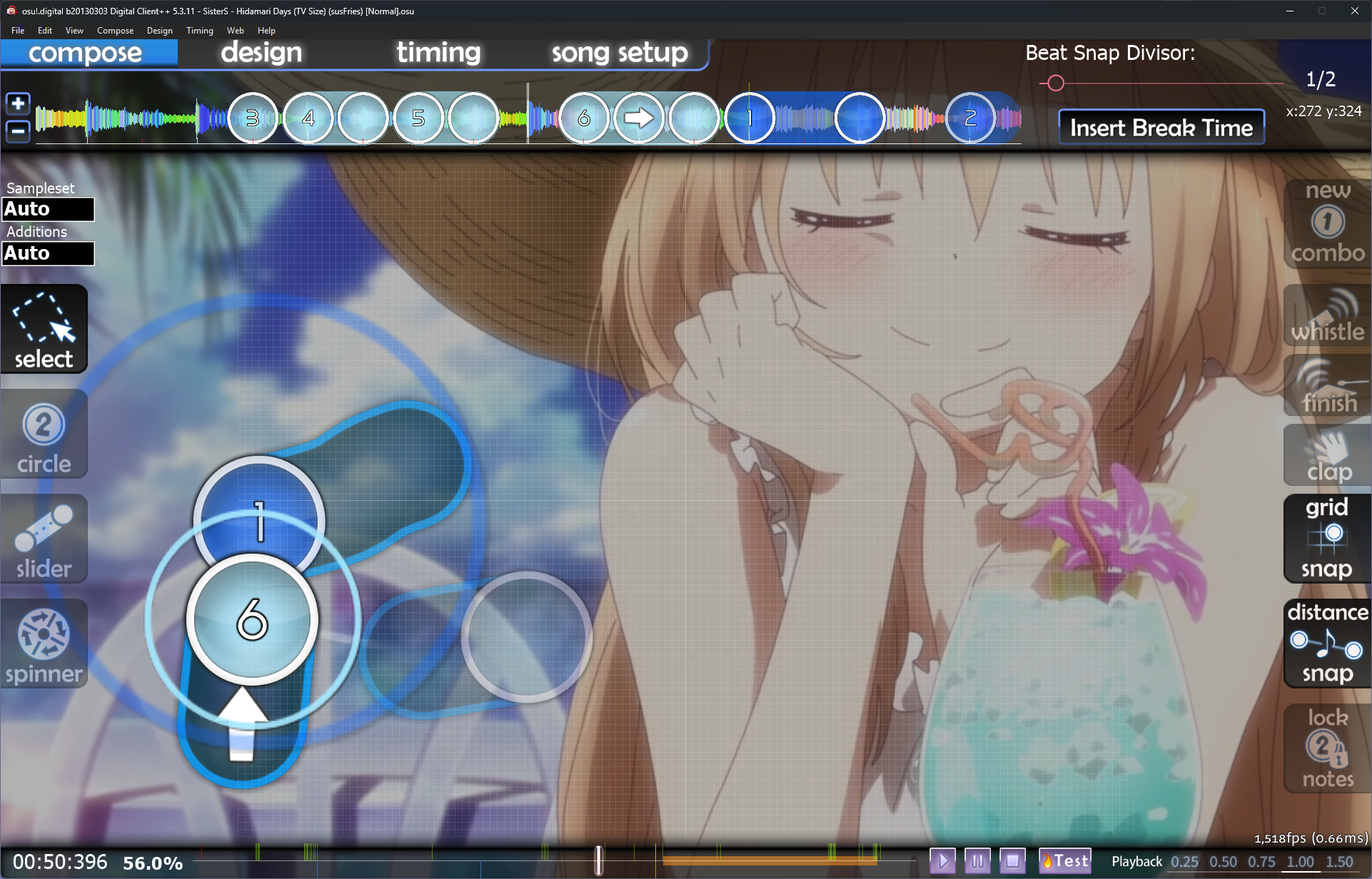Viewport: 1372px width, 879px height.
Task: Open the Sampleset Auto dropdown
Action: (48, 209)
